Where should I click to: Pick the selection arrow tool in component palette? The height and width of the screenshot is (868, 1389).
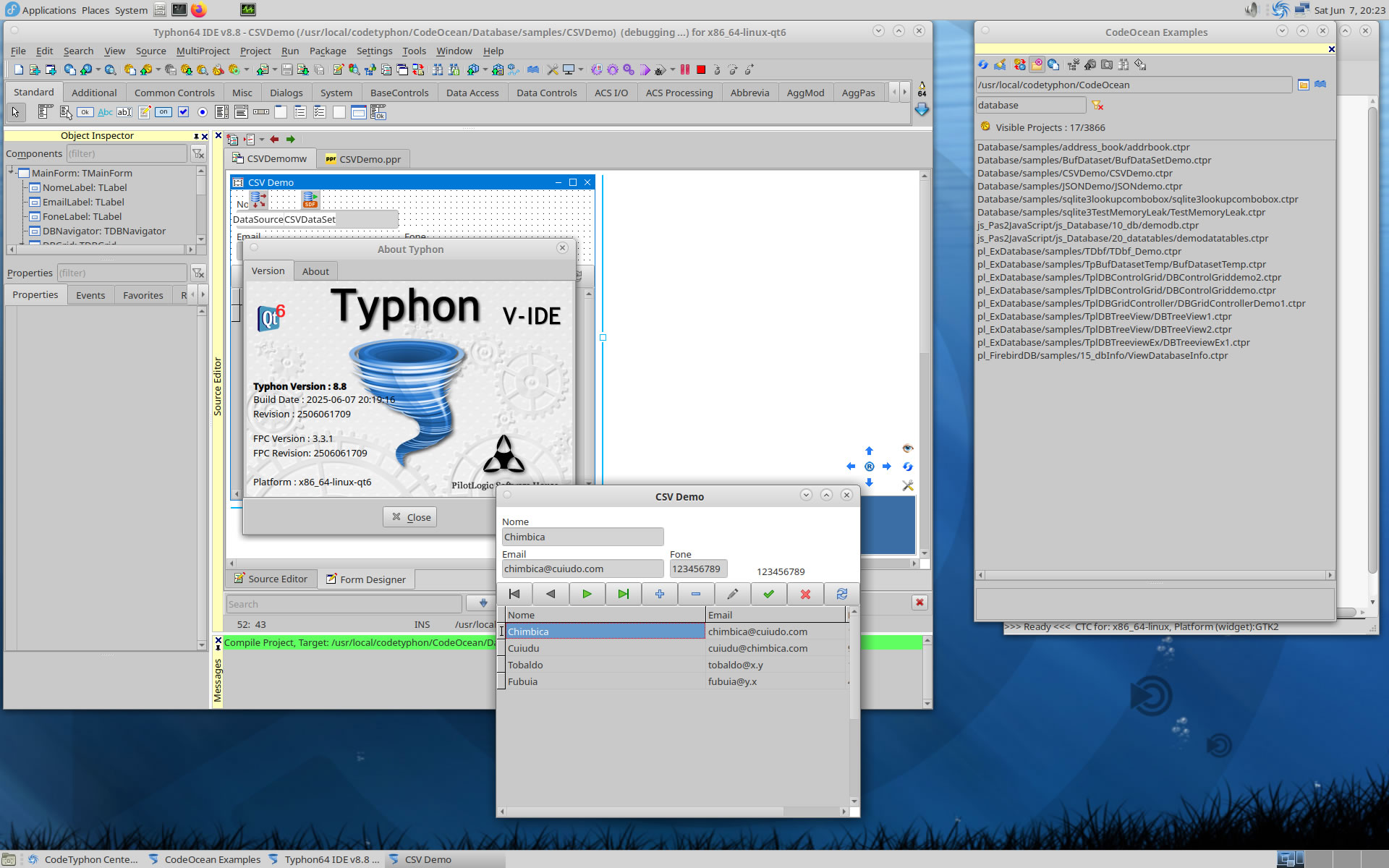(x=16, y=112)
